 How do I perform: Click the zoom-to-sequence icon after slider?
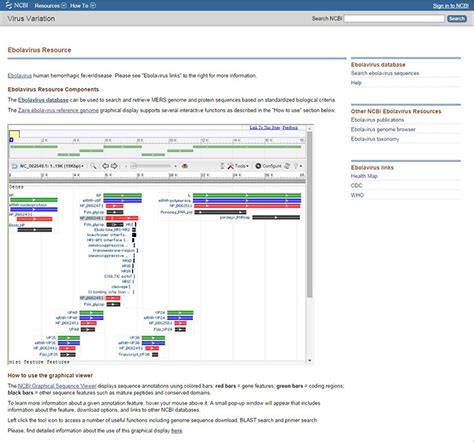click(x=185, y=166)
